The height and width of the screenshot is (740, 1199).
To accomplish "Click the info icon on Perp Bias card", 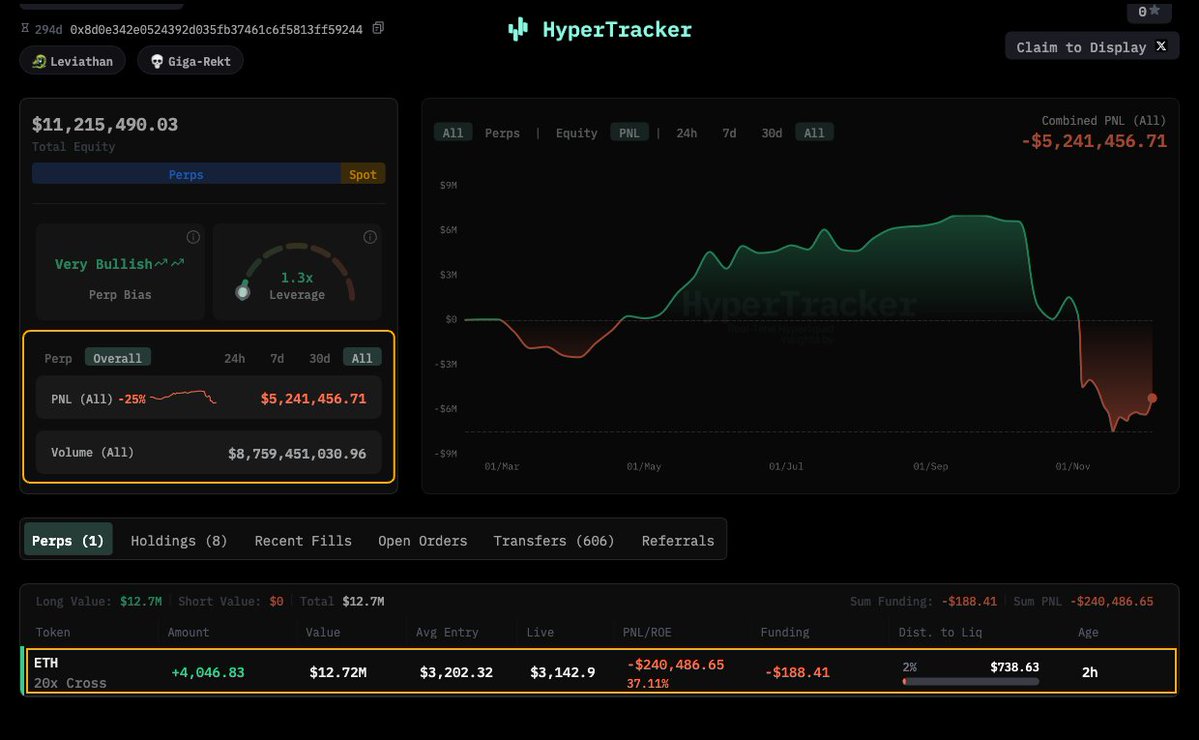I will [193, 237].
